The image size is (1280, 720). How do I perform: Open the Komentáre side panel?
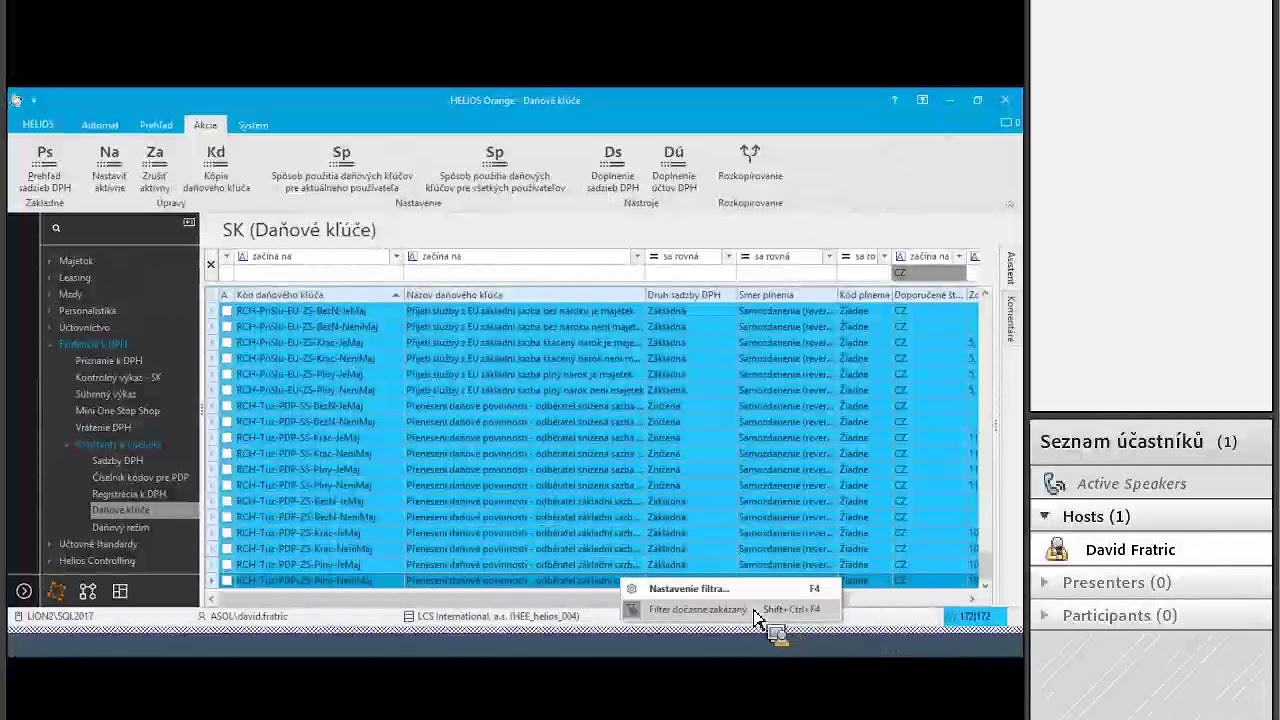coord(1010,318)
